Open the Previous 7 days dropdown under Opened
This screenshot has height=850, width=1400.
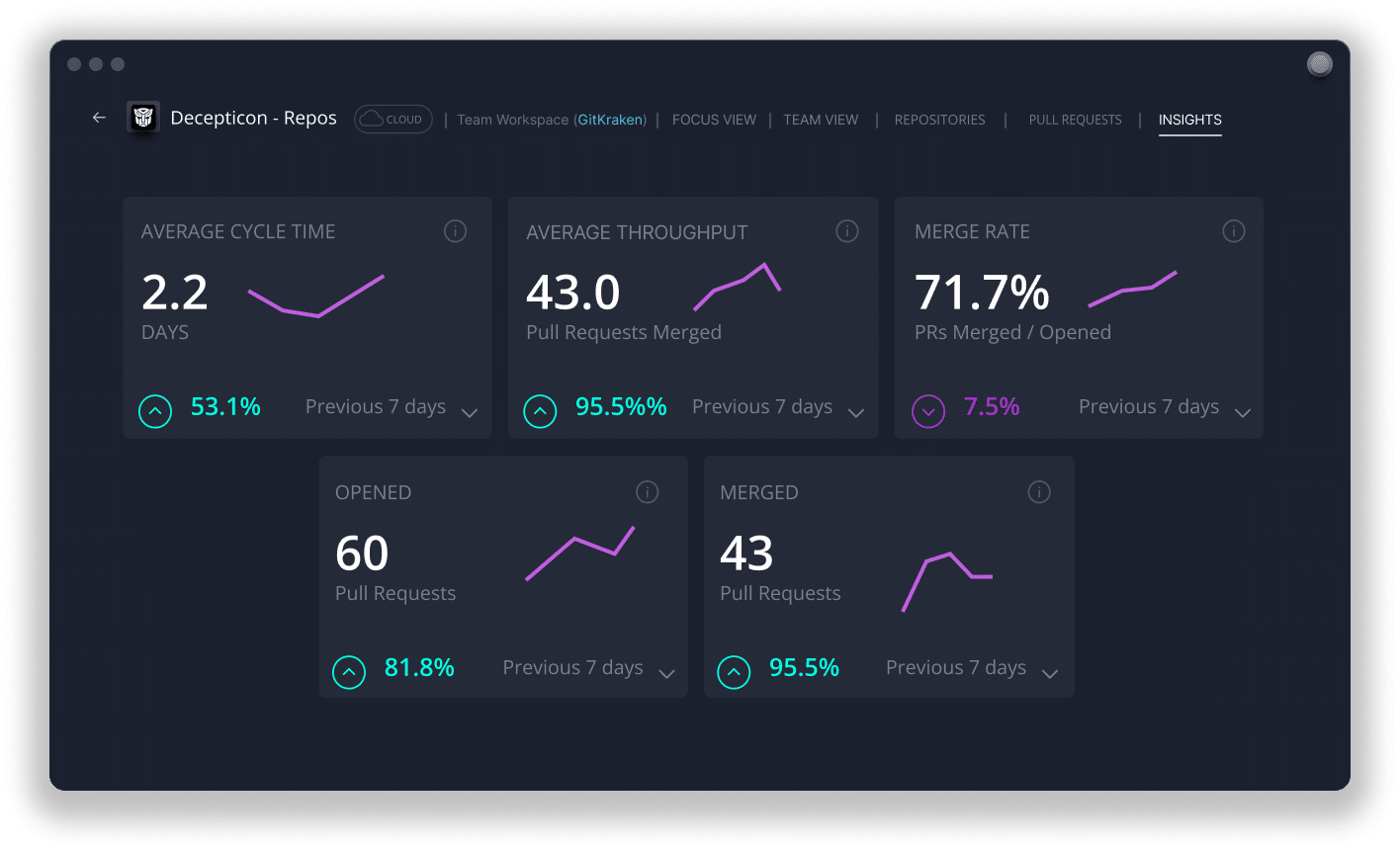tap(666, 672)
